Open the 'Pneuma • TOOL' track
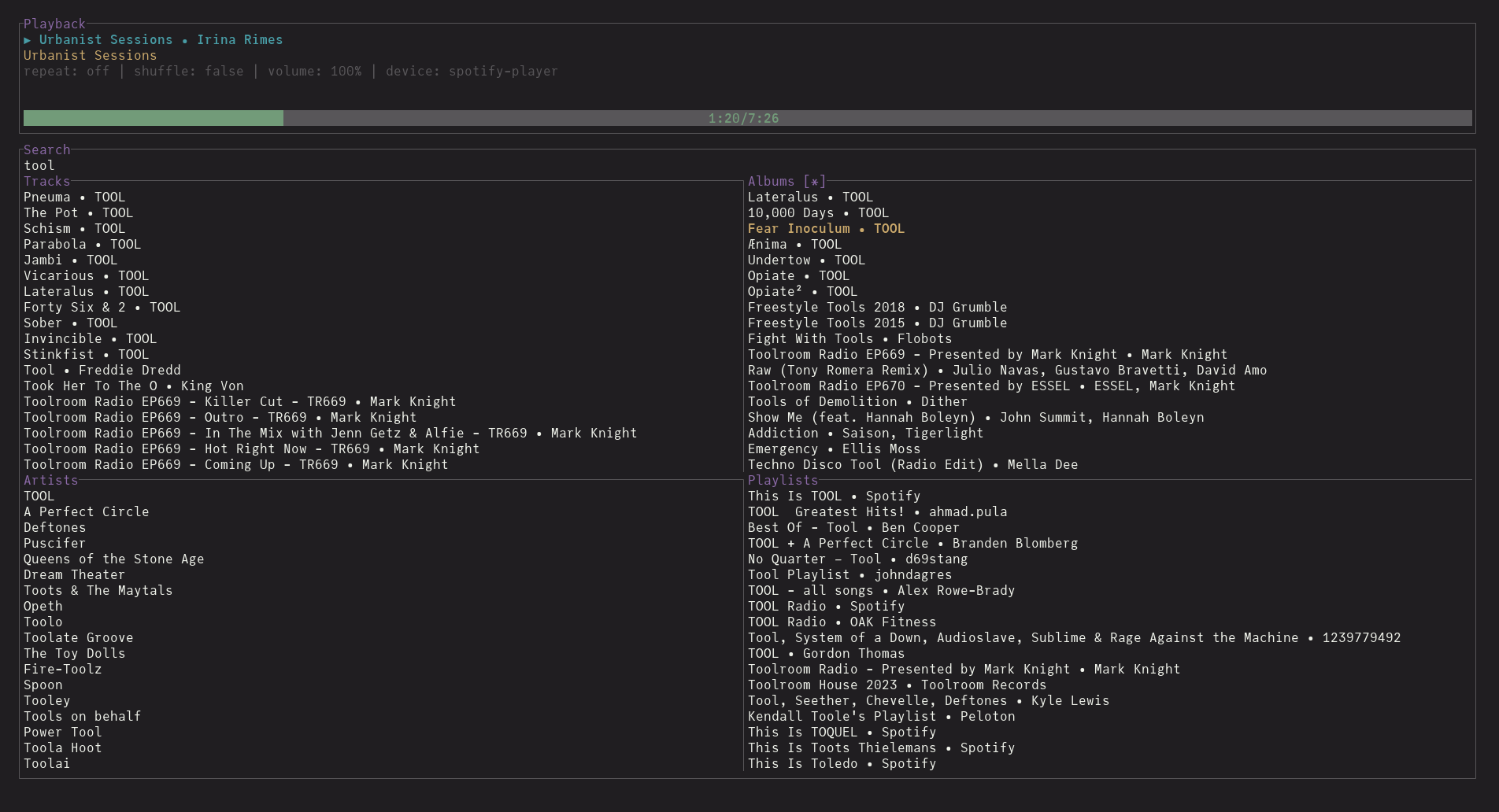 coord(74,197)
